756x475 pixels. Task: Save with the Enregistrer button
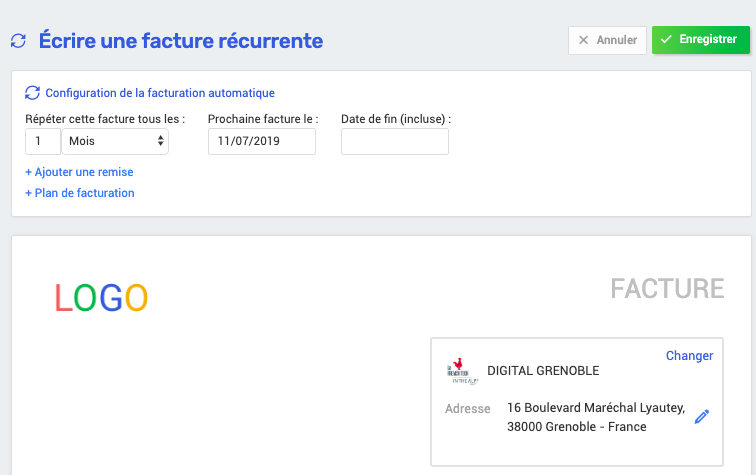point(700,40)
